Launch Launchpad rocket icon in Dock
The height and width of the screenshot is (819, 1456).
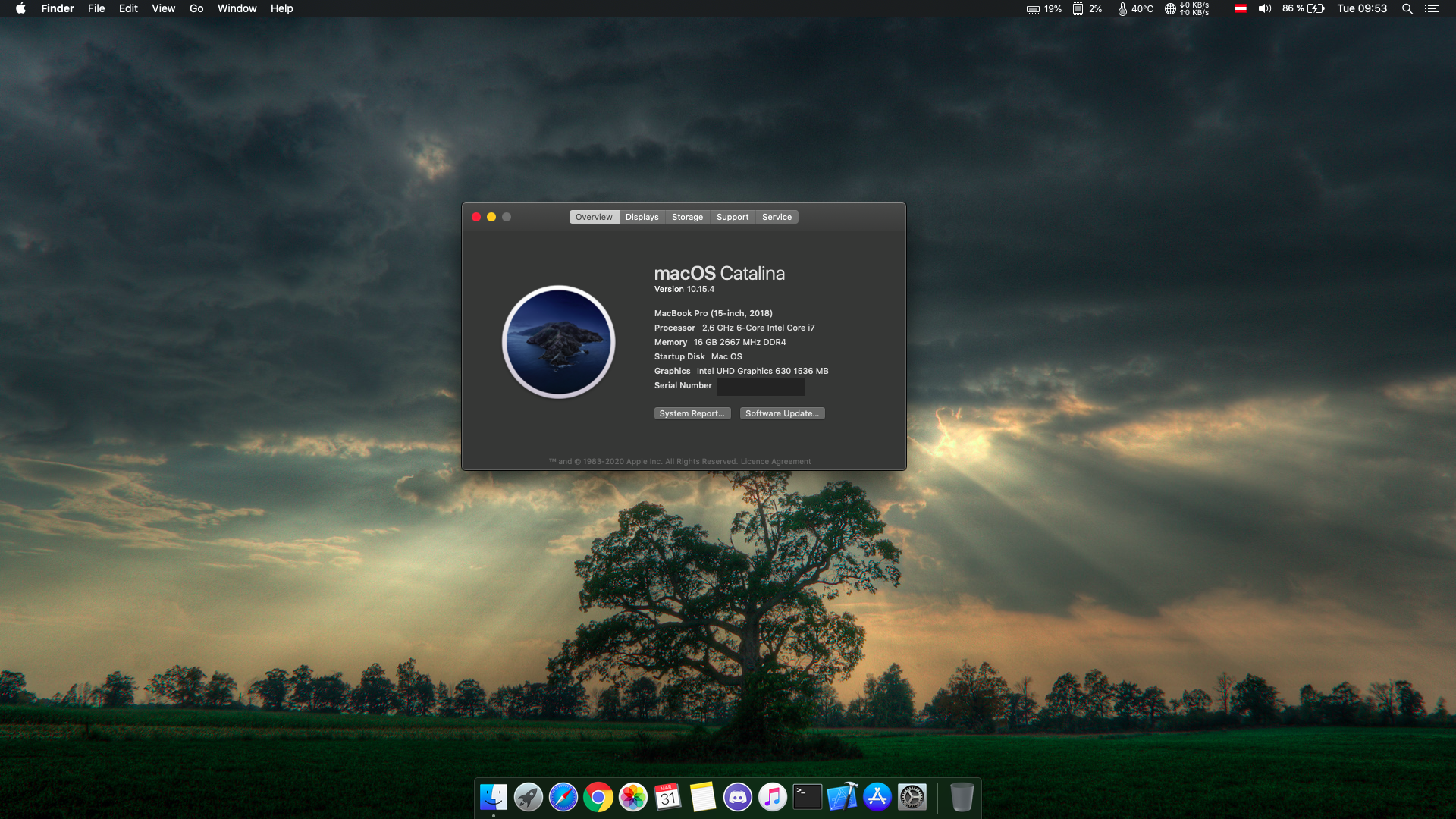[x=529, y=797]
